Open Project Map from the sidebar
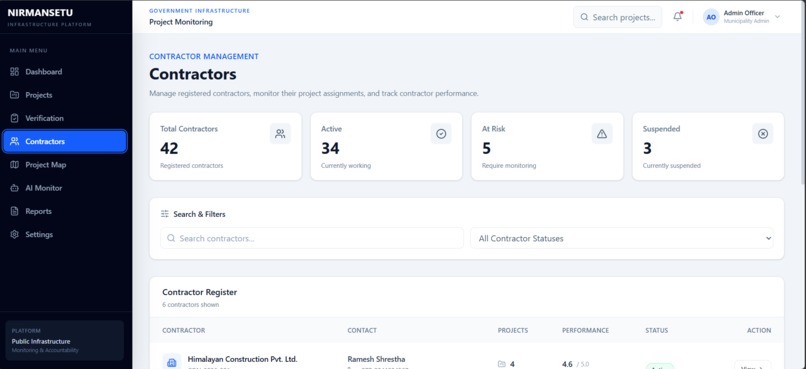The image size is (806, 369). 65,165
